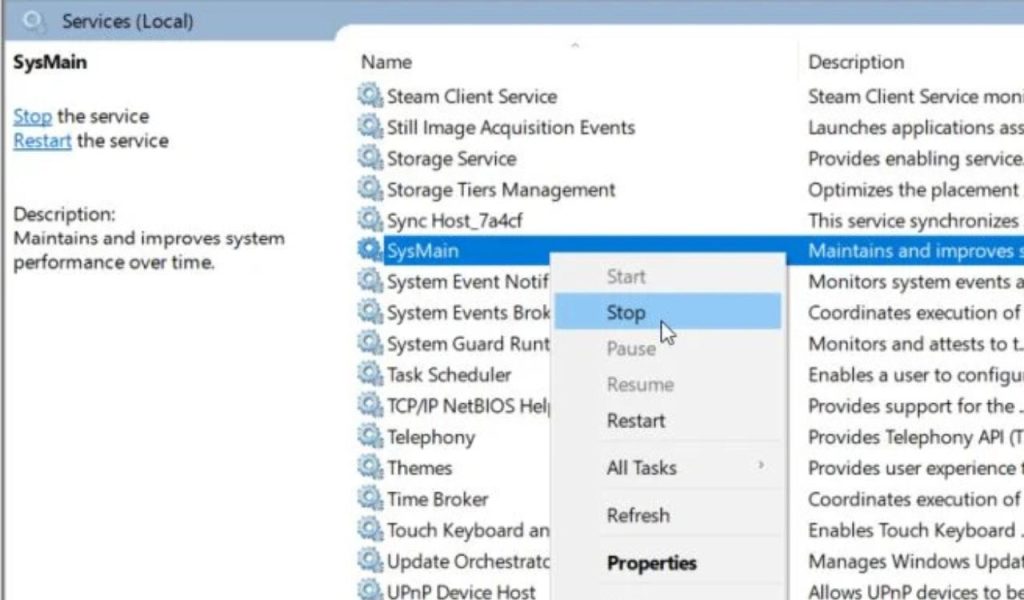Click the Description column header
Image resolution: width=1024 pixels, height=600 pixels.
coord(856,62)
